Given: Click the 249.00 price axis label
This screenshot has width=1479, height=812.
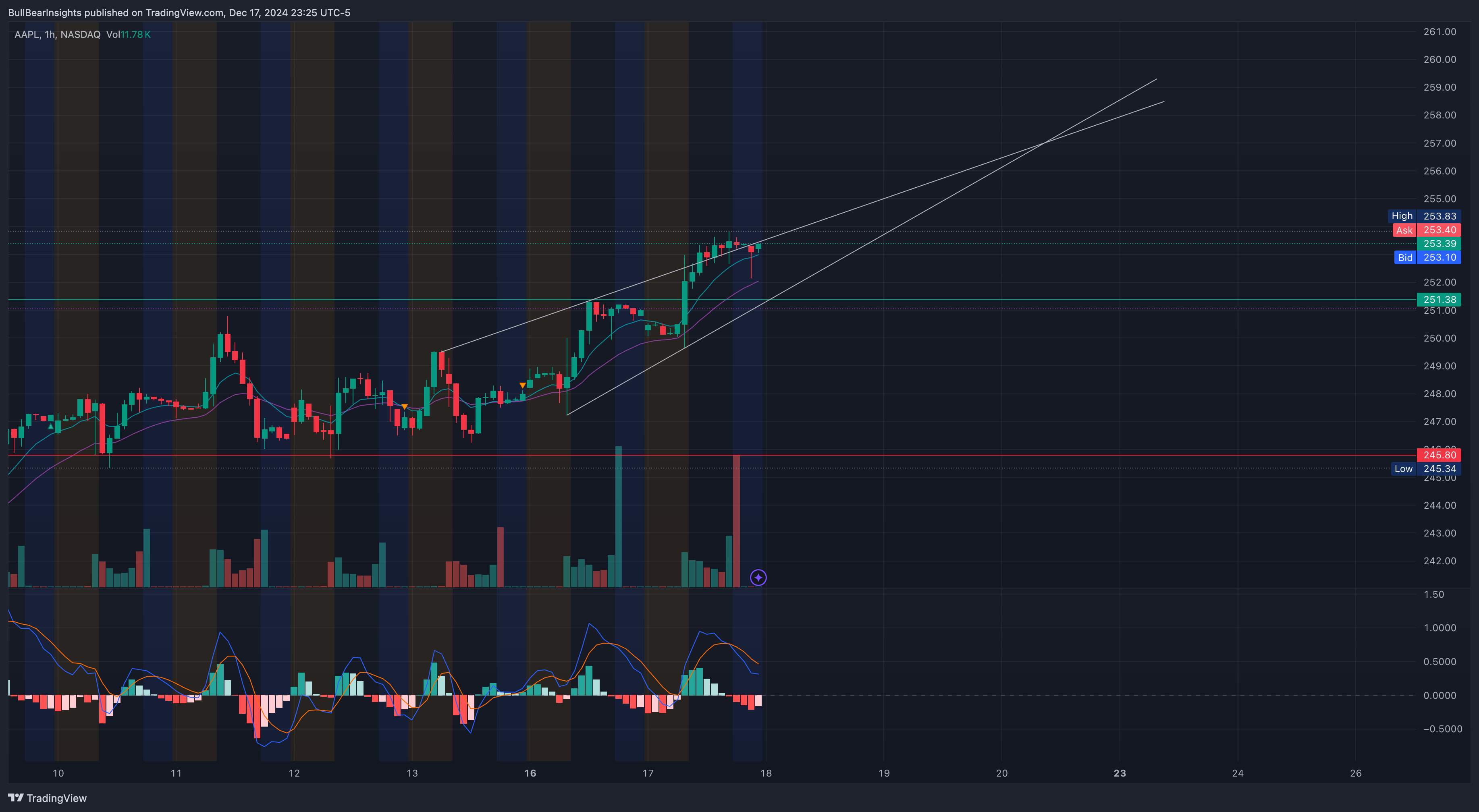Looking at the screenshot, I should pyautogui.click(x=1440, y=366).
